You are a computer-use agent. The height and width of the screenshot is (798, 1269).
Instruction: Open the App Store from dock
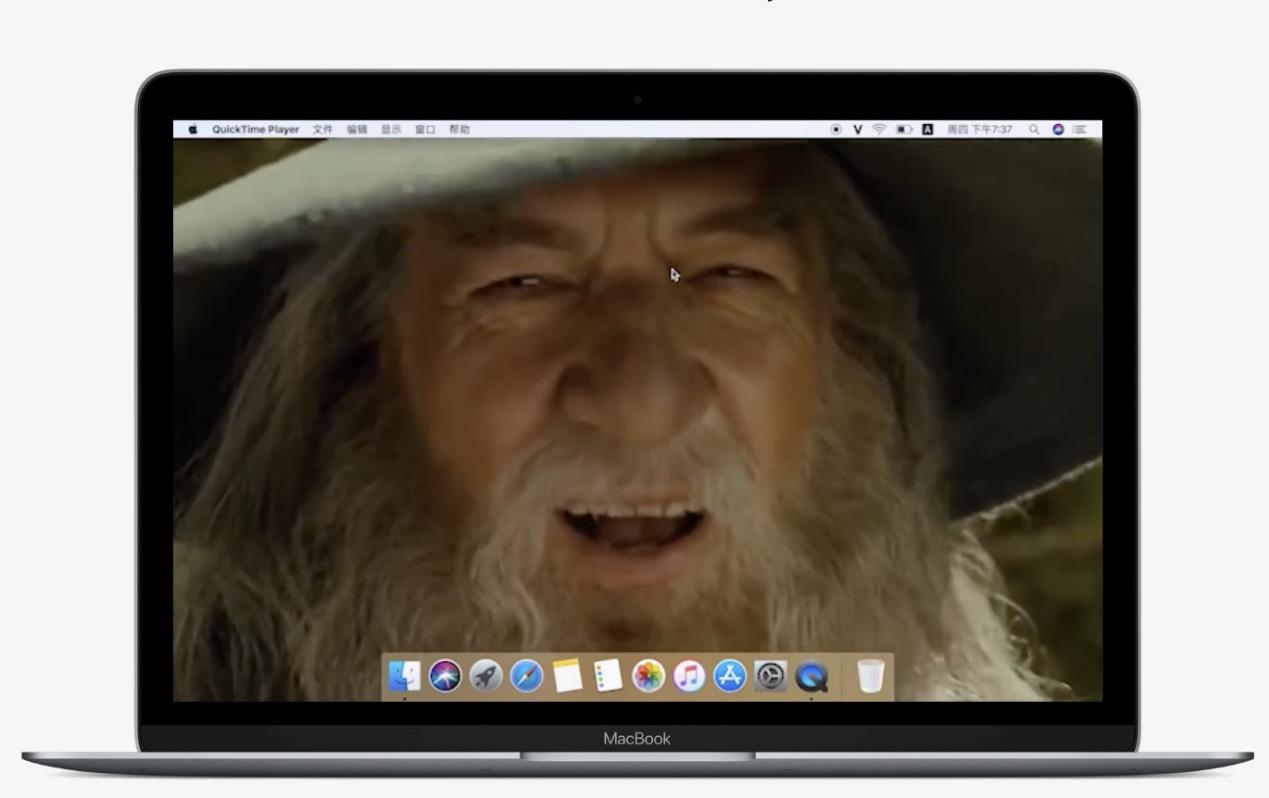(x=730, y=677)
